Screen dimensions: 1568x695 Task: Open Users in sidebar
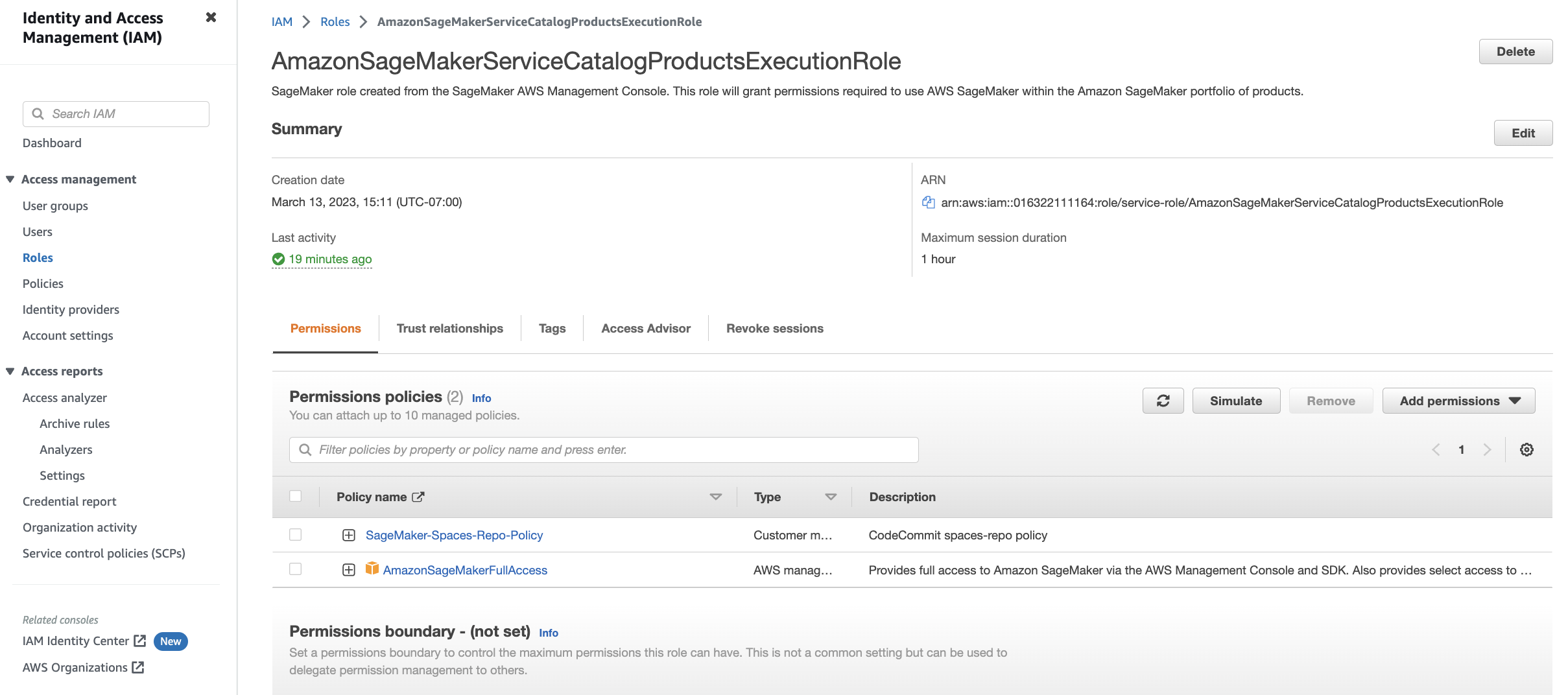(38, 232)
